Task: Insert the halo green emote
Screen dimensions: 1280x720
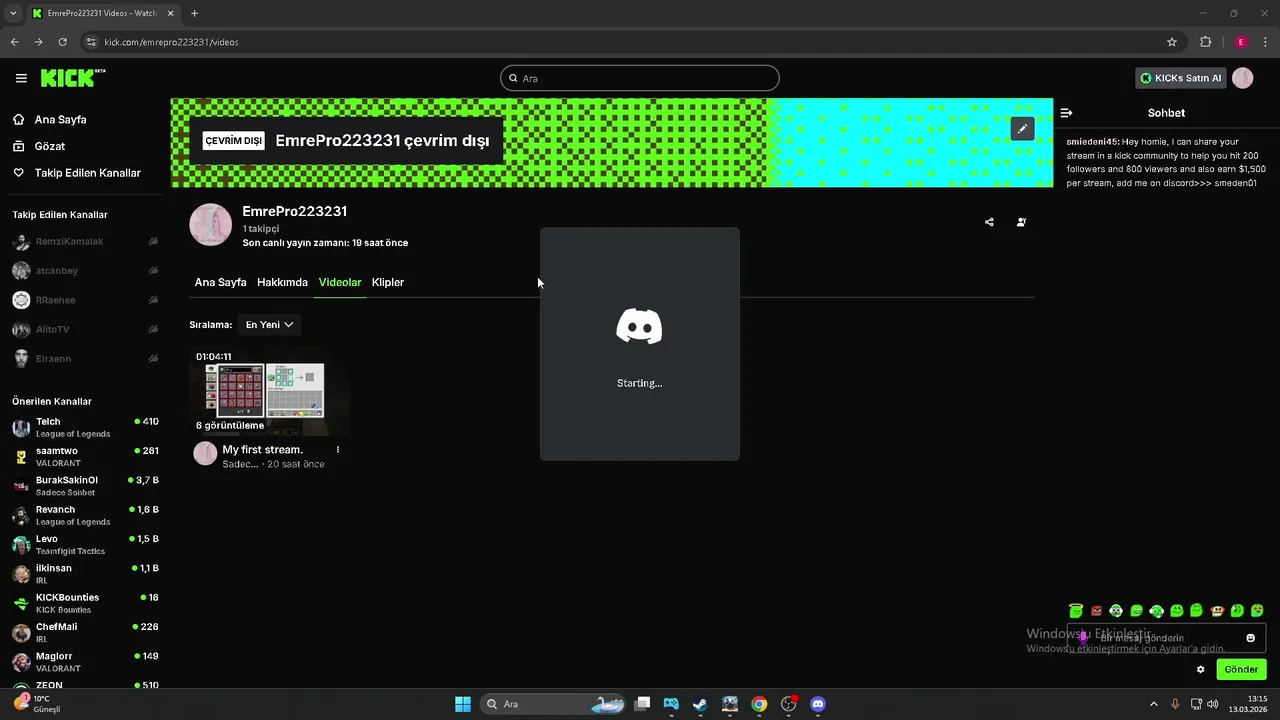Action: [1076, 610]
